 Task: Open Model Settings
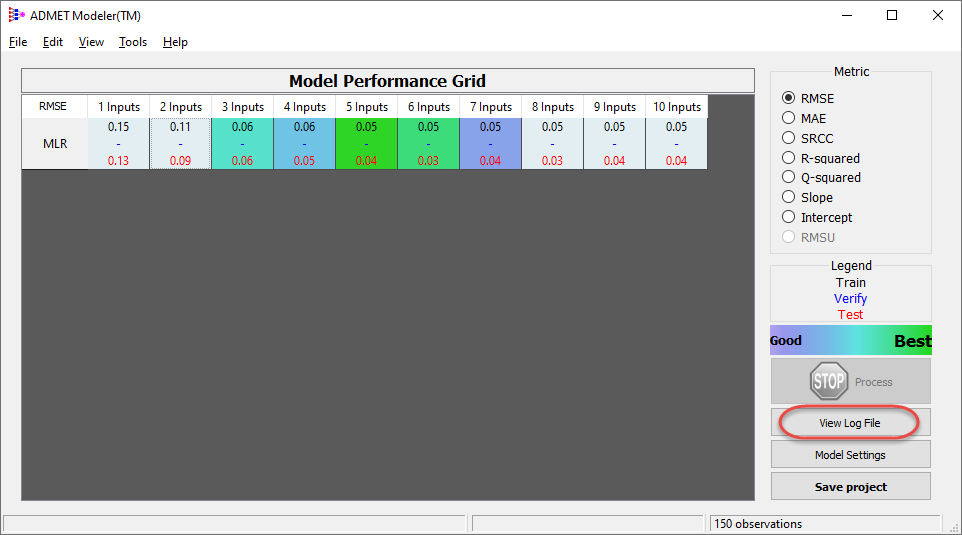pos(850,455)
